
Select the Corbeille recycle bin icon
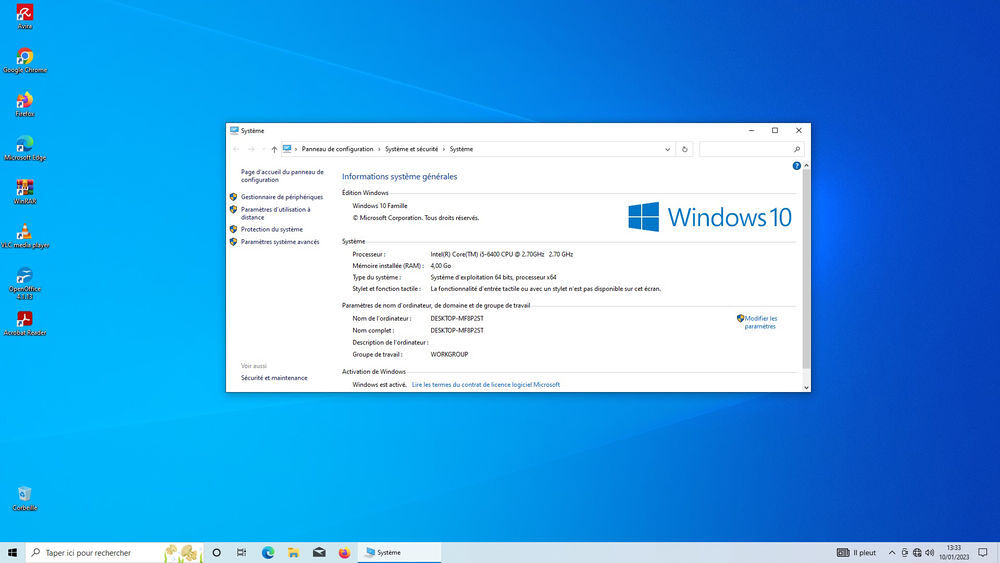(24, 498)
